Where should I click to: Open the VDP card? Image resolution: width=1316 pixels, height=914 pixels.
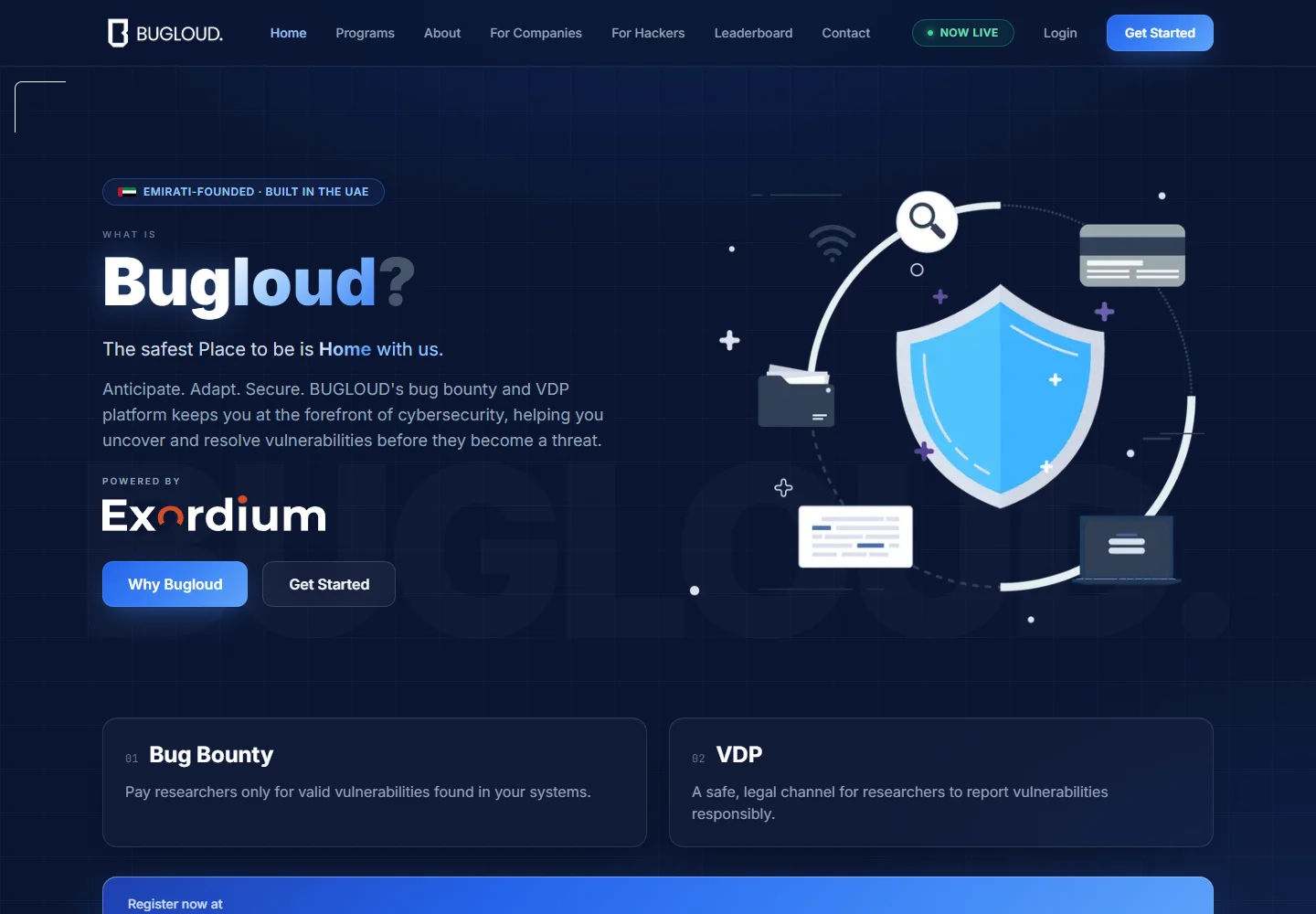point(941,782)
